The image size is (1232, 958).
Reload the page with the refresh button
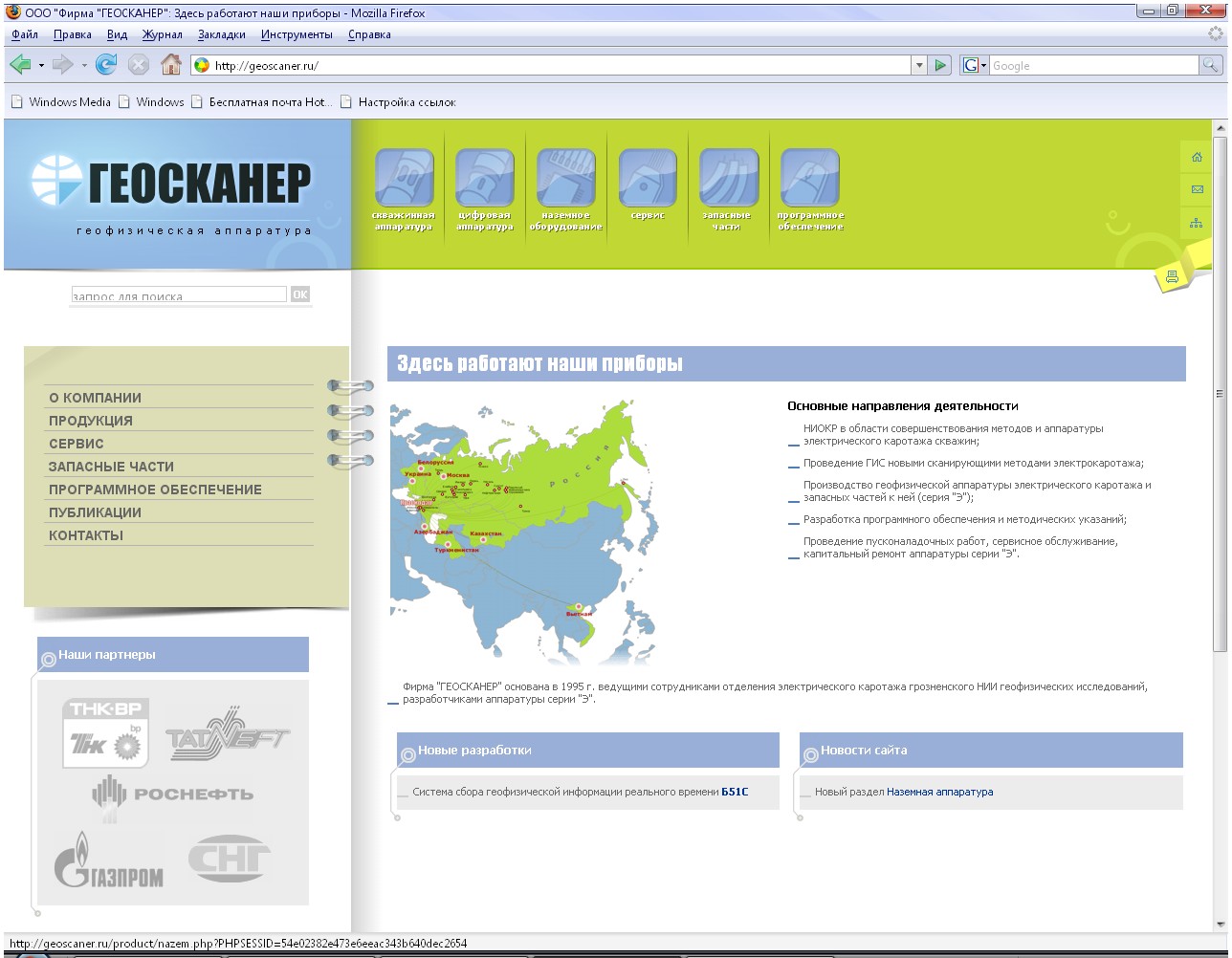(106, 65)
